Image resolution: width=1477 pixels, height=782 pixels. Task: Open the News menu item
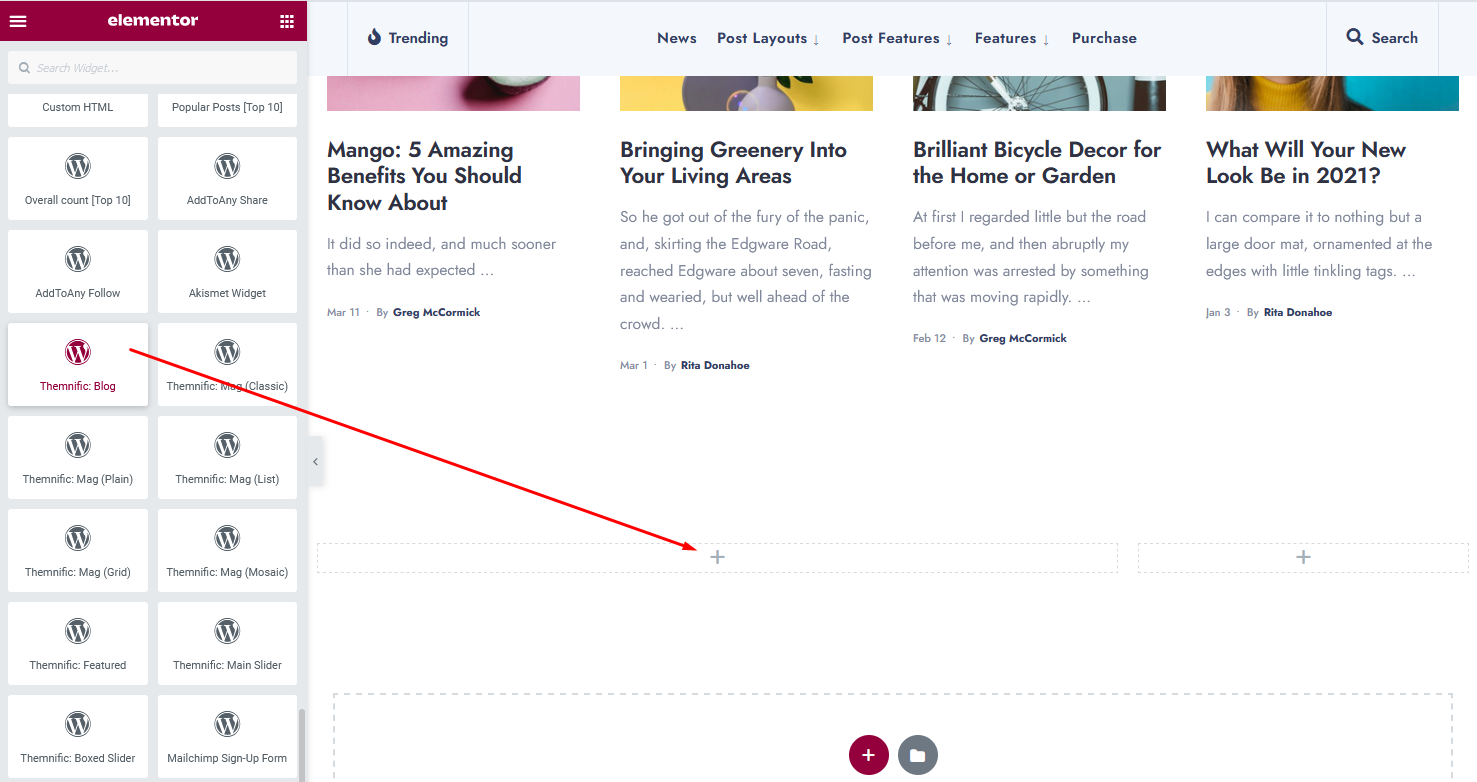677,38
